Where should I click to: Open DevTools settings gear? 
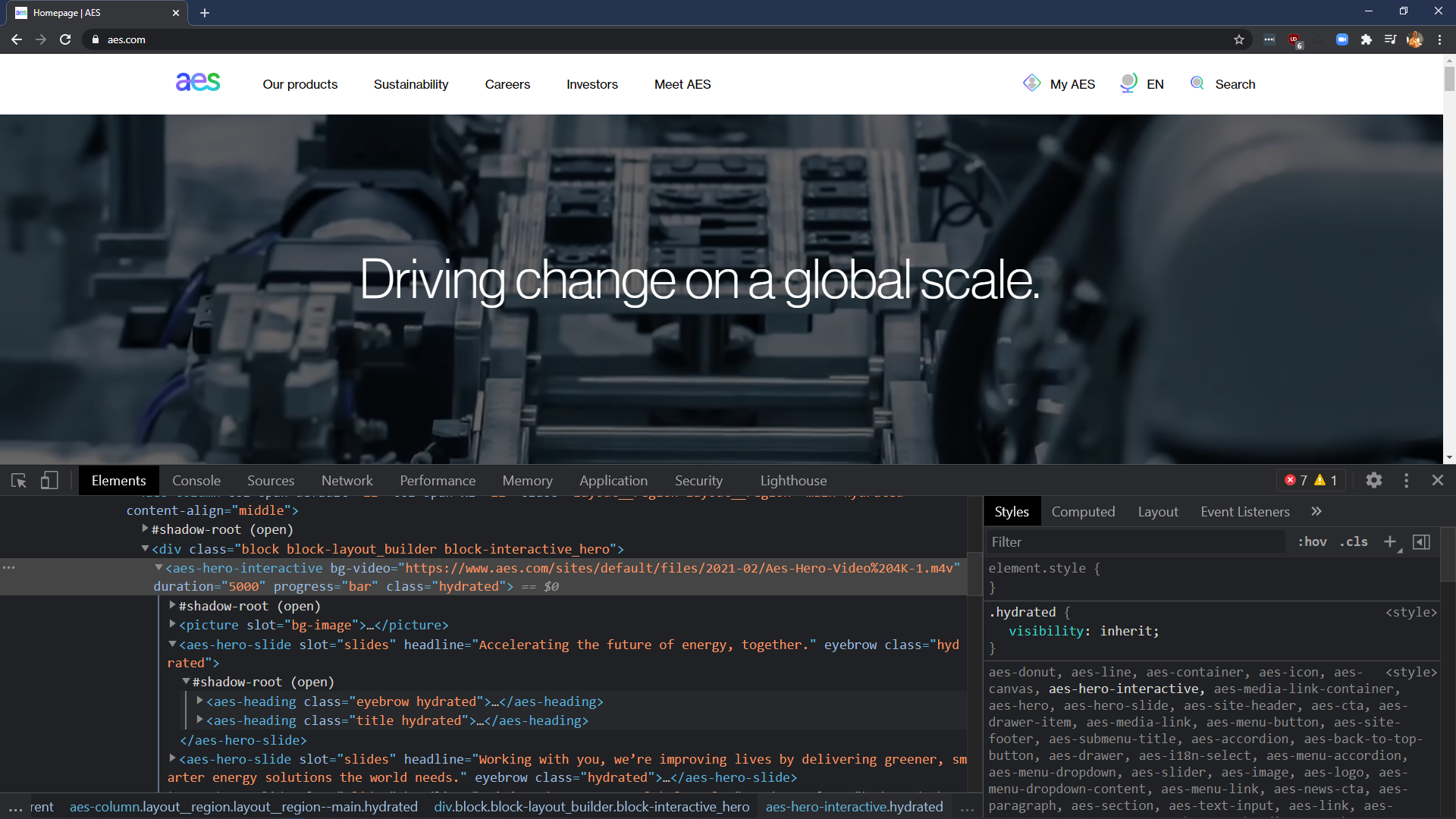[x=1373, y=481]
